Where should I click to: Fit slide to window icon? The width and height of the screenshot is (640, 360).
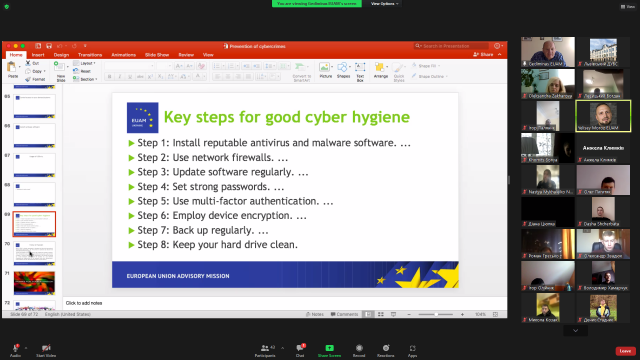[496, 314]
